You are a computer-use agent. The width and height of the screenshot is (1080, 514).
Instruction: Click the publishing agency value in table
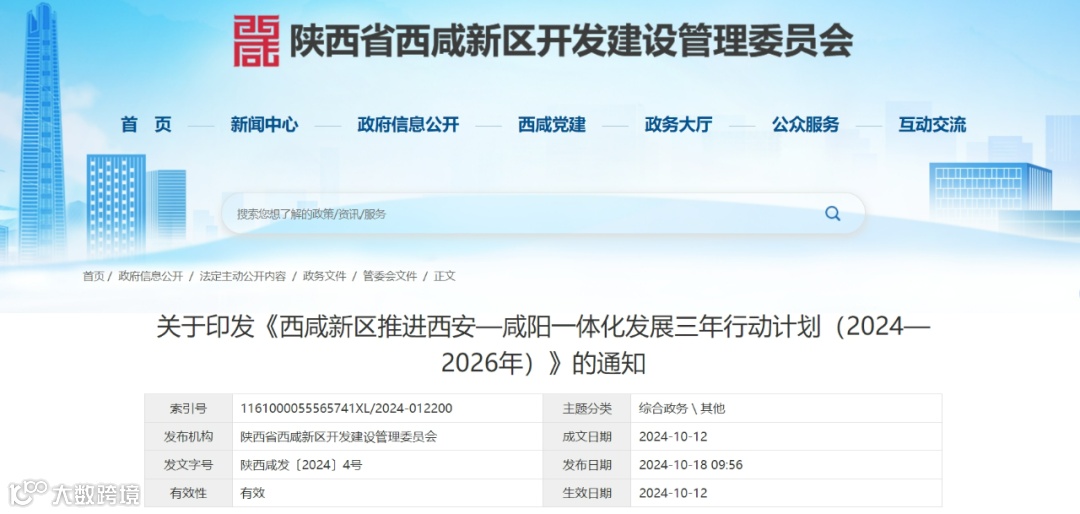(338, 437)
